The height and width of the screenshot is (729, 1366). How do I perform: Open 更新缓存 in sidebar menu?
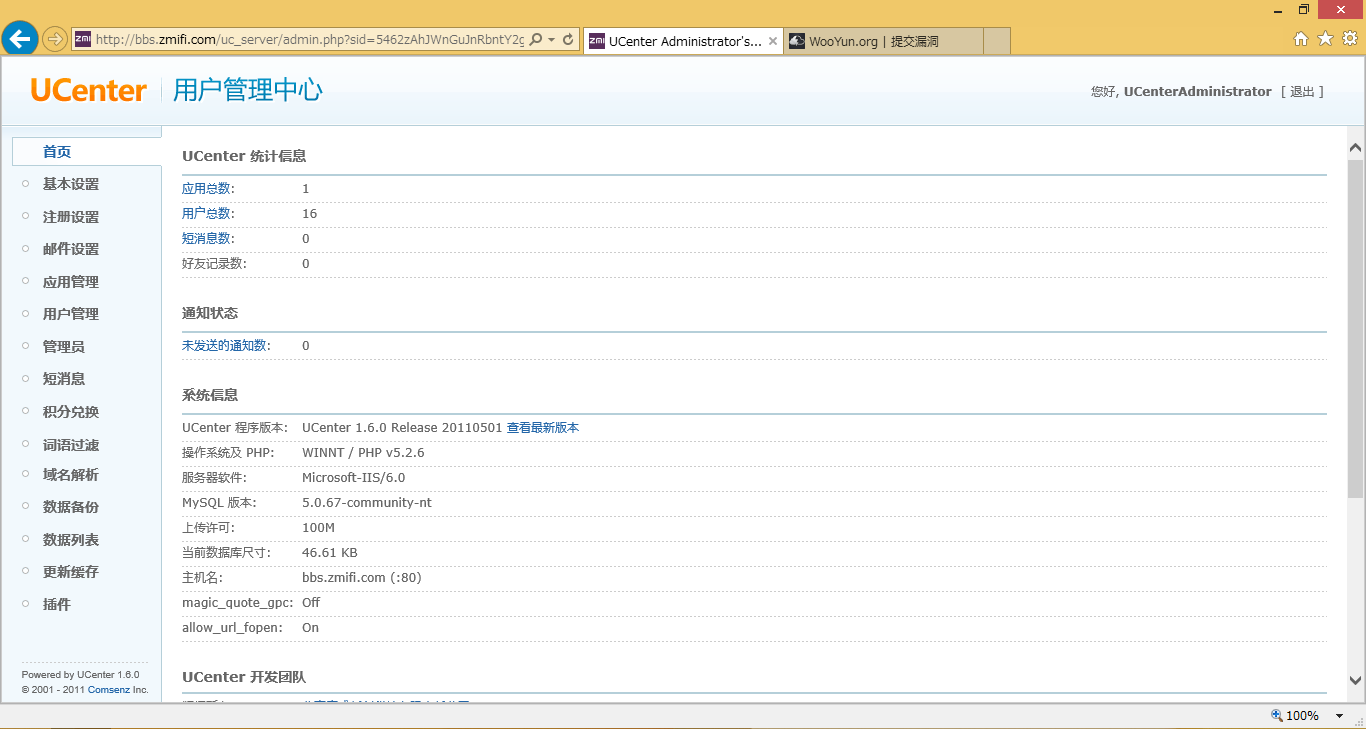pyautogui.click(x=71, y=572)
